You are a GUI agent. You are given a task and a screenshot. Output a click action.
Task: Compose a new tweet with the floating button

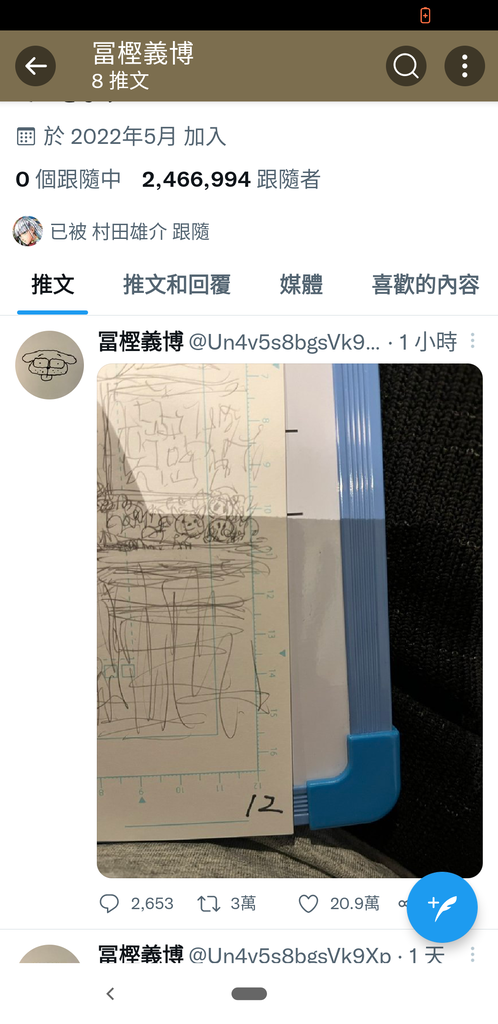(442, 907)
